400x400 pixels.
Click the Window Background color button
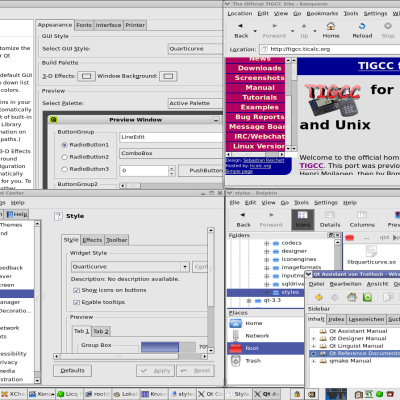(168, 76)
